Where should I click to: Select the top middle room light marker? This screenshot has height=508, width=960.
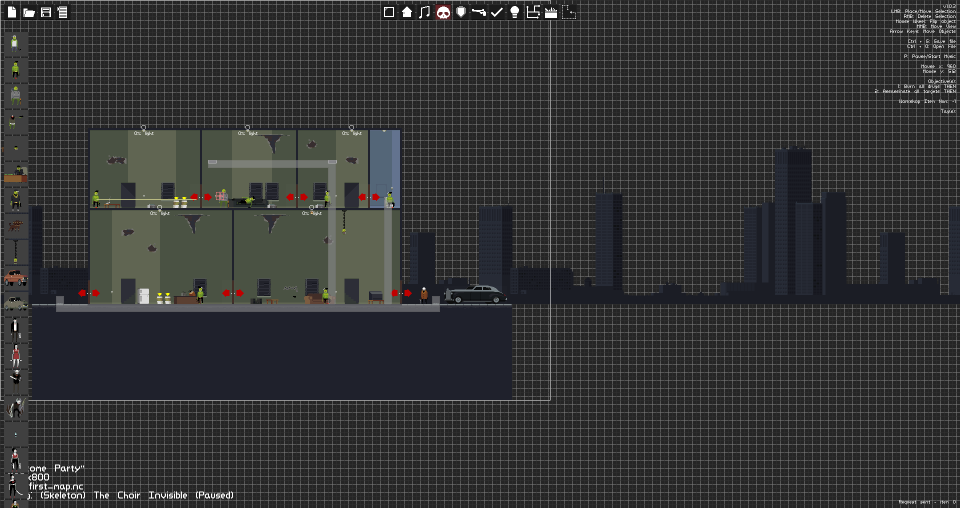247,130
